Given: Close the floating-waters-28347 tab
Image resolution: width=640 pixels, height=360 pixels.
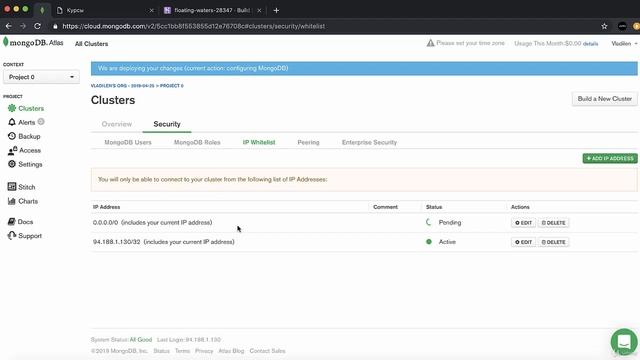Looking at the screenshot, I should tap(259, 10).
